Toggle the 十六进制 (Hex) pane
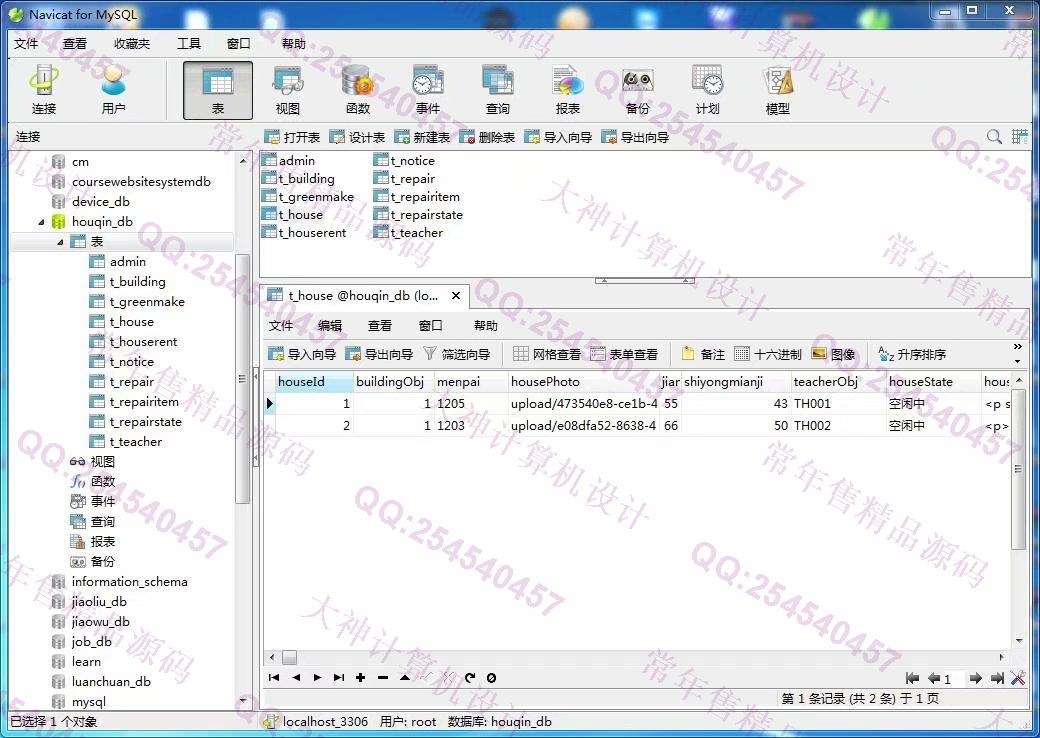The height and width of the screenshot is (738, 1040). pos(768,354)
